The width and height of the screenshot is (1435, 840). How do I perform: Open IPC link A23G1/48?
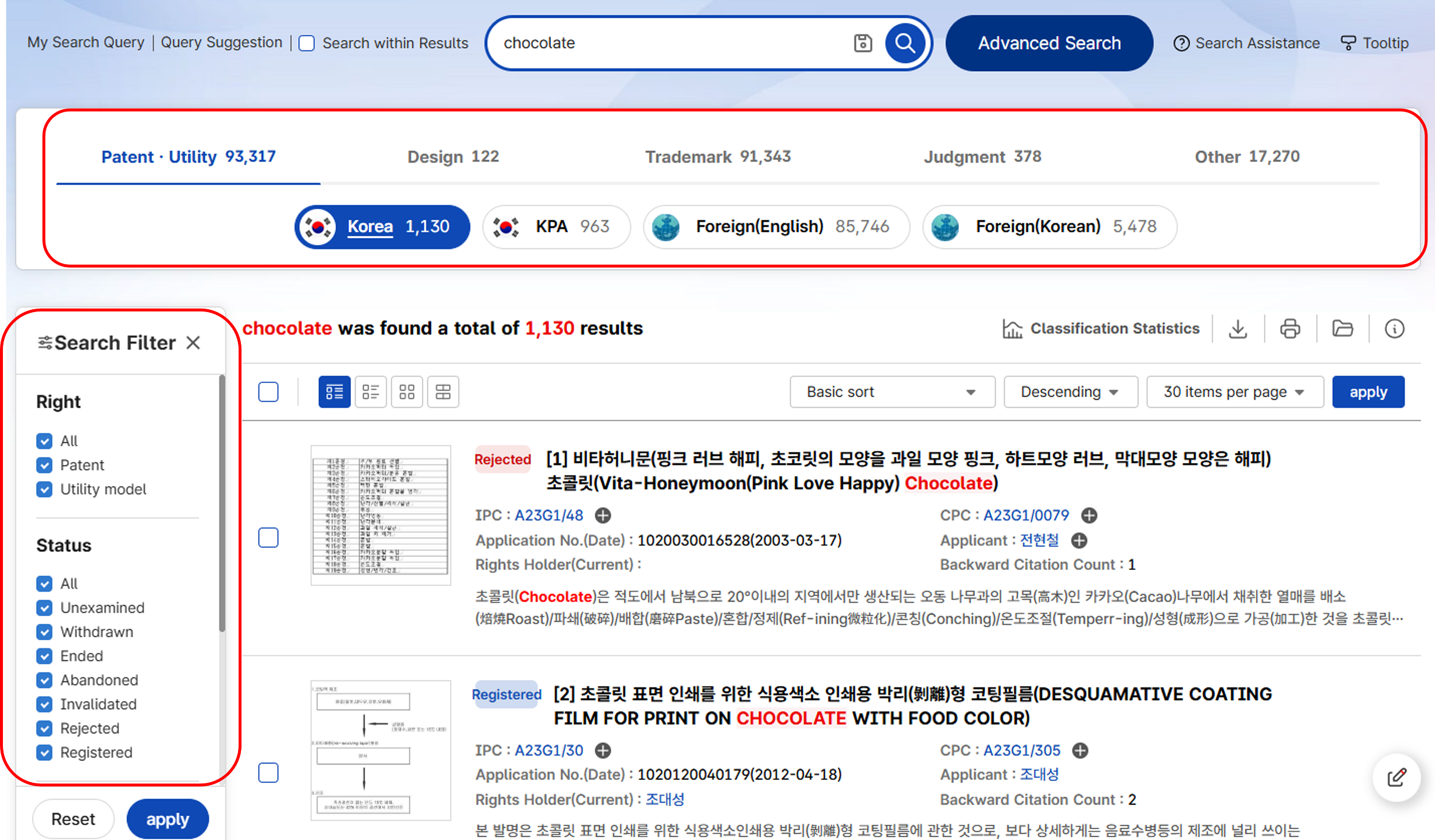549,515
